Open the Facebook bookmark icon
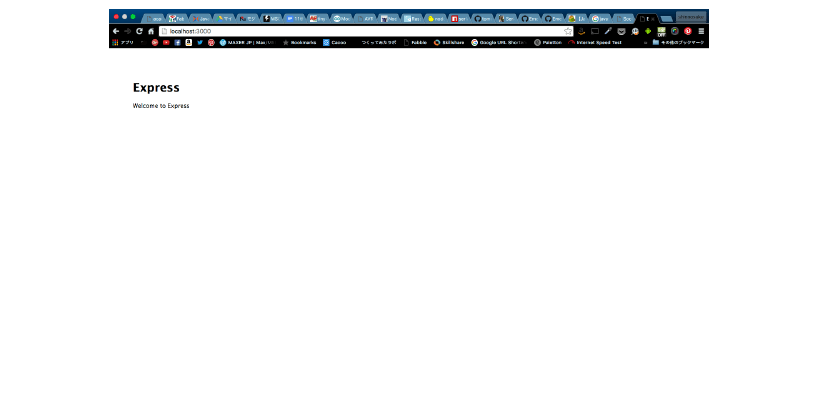818x393 pixels. coord(177,43)
